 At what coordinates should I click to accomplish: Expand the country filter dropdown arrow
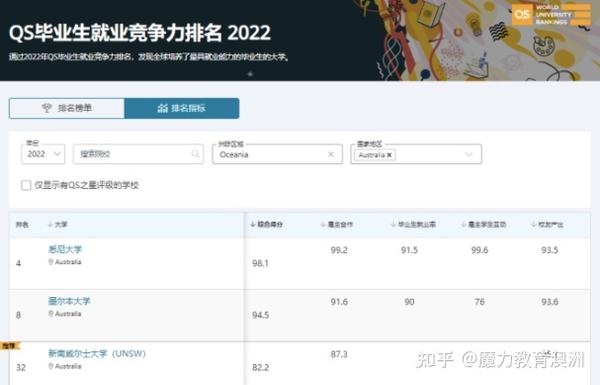[468, 155]
